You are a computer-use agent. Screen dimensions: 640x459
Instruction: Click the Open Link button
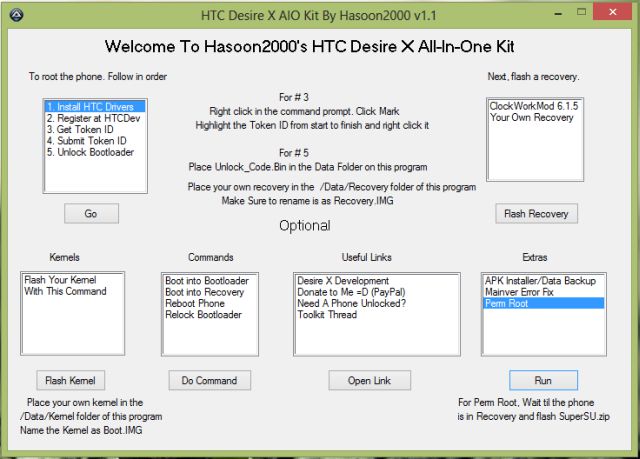(x=369, y=380)
